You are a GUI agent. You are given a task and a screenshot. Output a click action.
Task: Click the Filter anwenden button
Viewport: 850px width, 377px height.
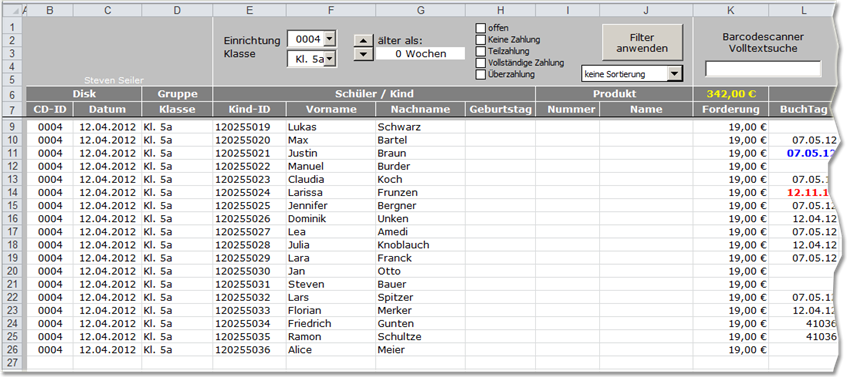642,42
